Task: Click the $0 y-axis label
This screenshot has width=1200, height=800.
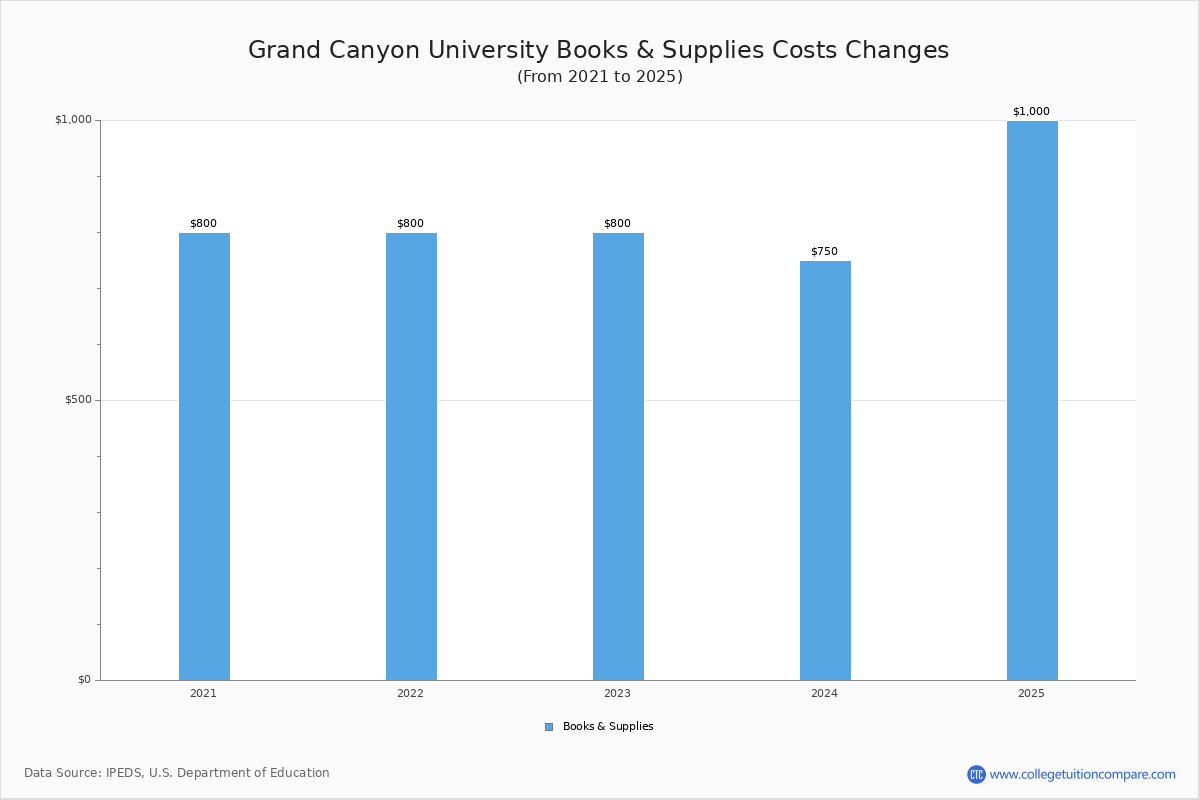Action: coord(84,680)
